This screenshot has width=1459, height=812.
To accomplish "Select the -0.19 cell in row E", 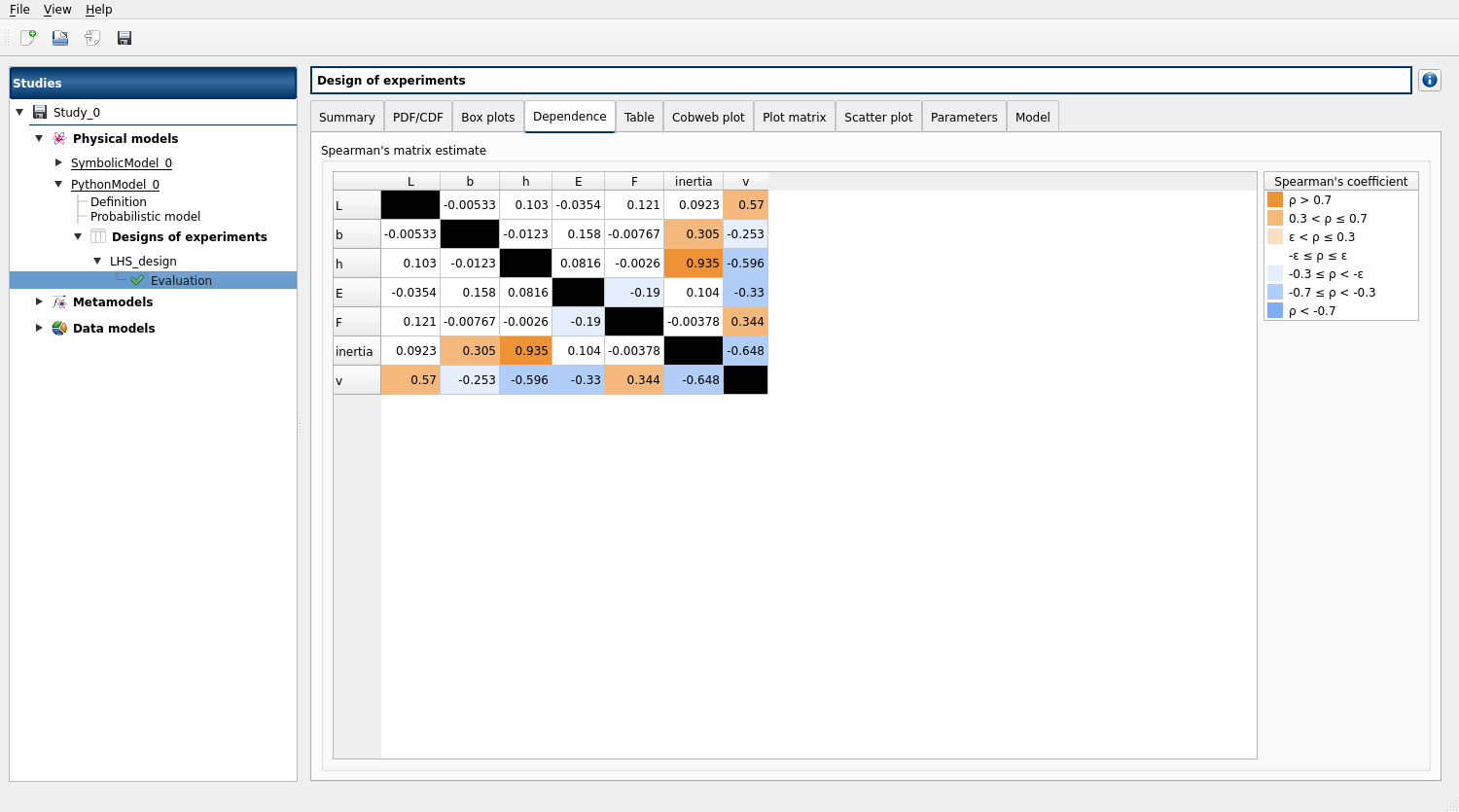I will [x=634, y=292].
